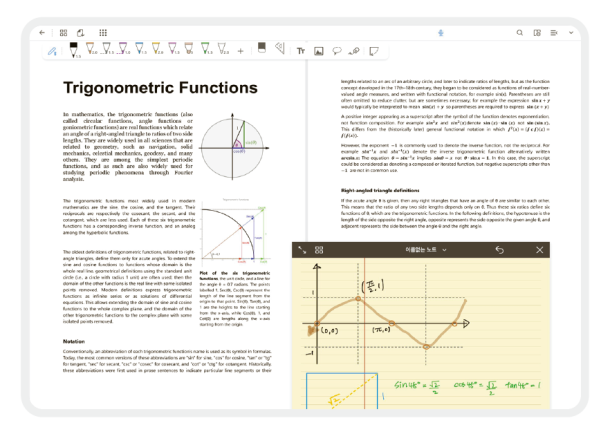Select the link gesture tool
The width and height of the screenshot is (610, 434).
[x=354, y=51]
